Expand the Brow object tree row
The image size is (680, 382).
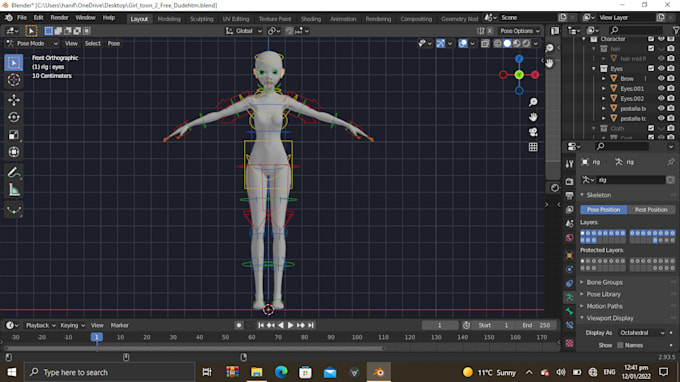tap(604, 78)
